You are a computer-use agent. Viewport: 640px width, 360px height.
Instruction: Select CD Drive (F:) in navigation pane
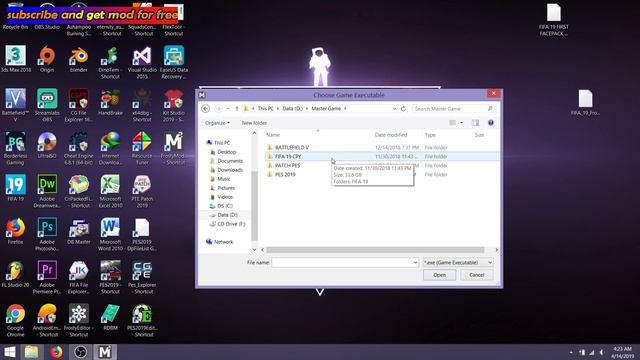(227, 224)
